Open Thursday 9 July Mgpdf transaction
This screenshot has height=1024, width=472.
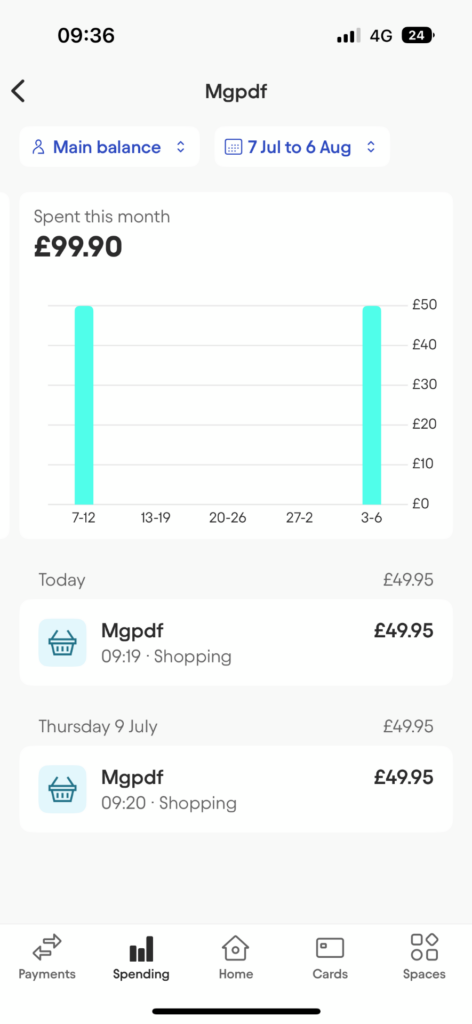click(x=236, y=789)
